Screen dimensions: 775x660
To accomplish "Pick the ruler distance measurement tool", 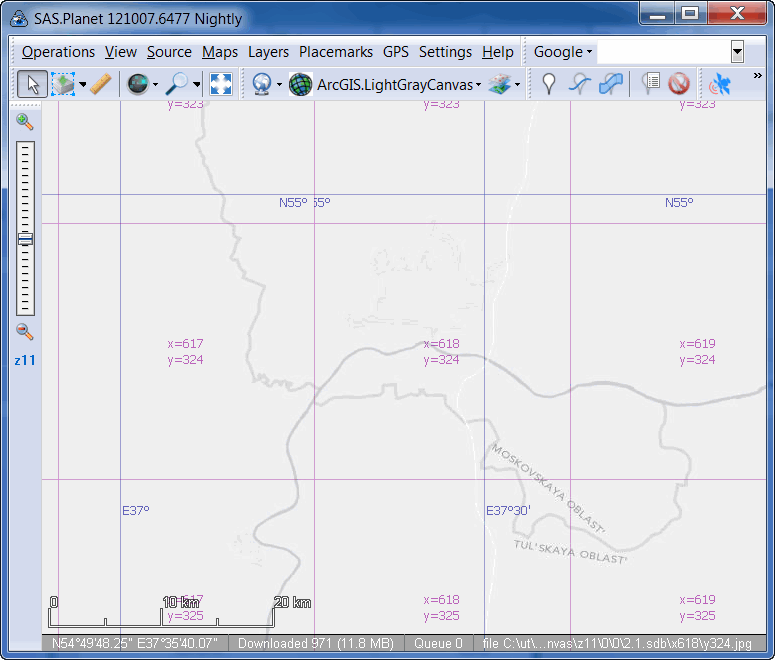I will (x=100, y=85).
